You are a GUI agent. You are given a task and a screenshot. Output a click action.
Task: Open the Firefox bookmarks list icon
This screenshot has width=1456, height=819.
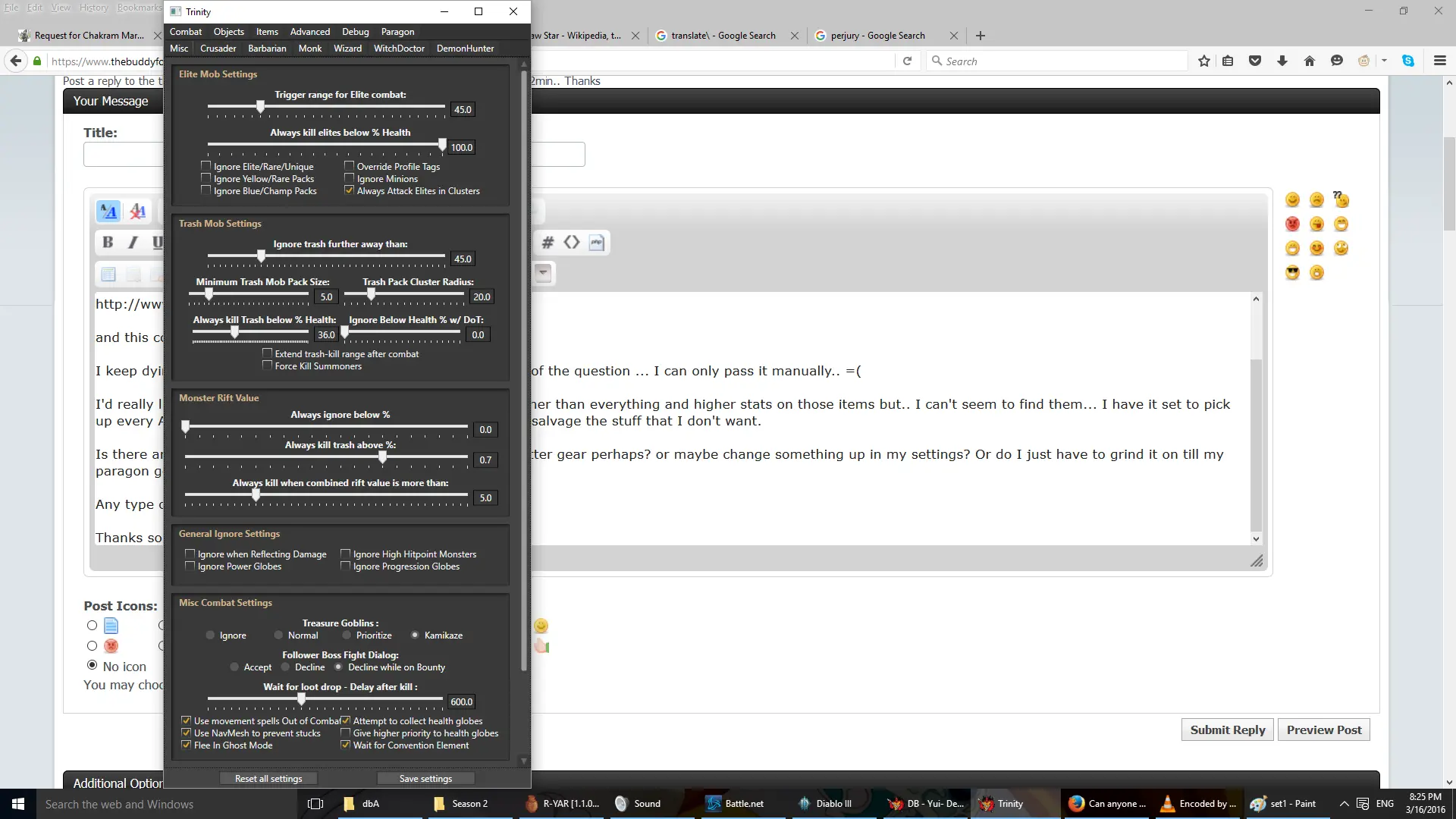[x=1228, y=61]
